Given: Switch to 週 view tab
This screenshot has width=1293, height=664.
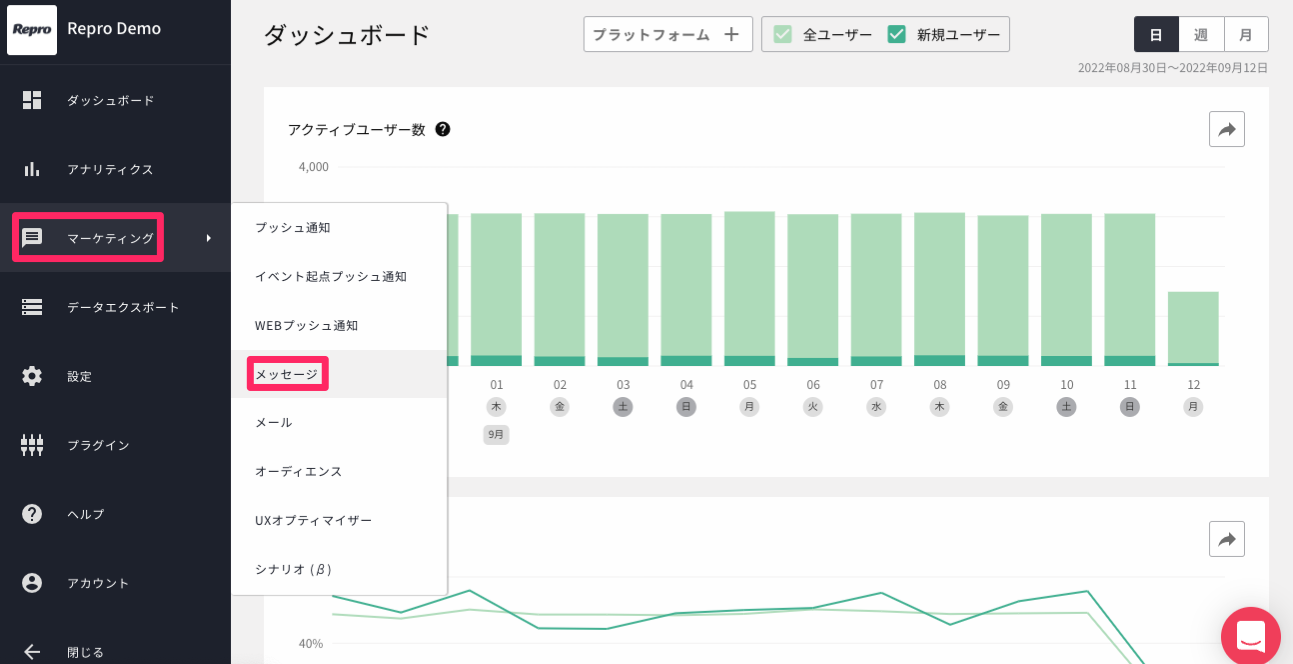Looking at the screenshot, I should click(1201, 34).
